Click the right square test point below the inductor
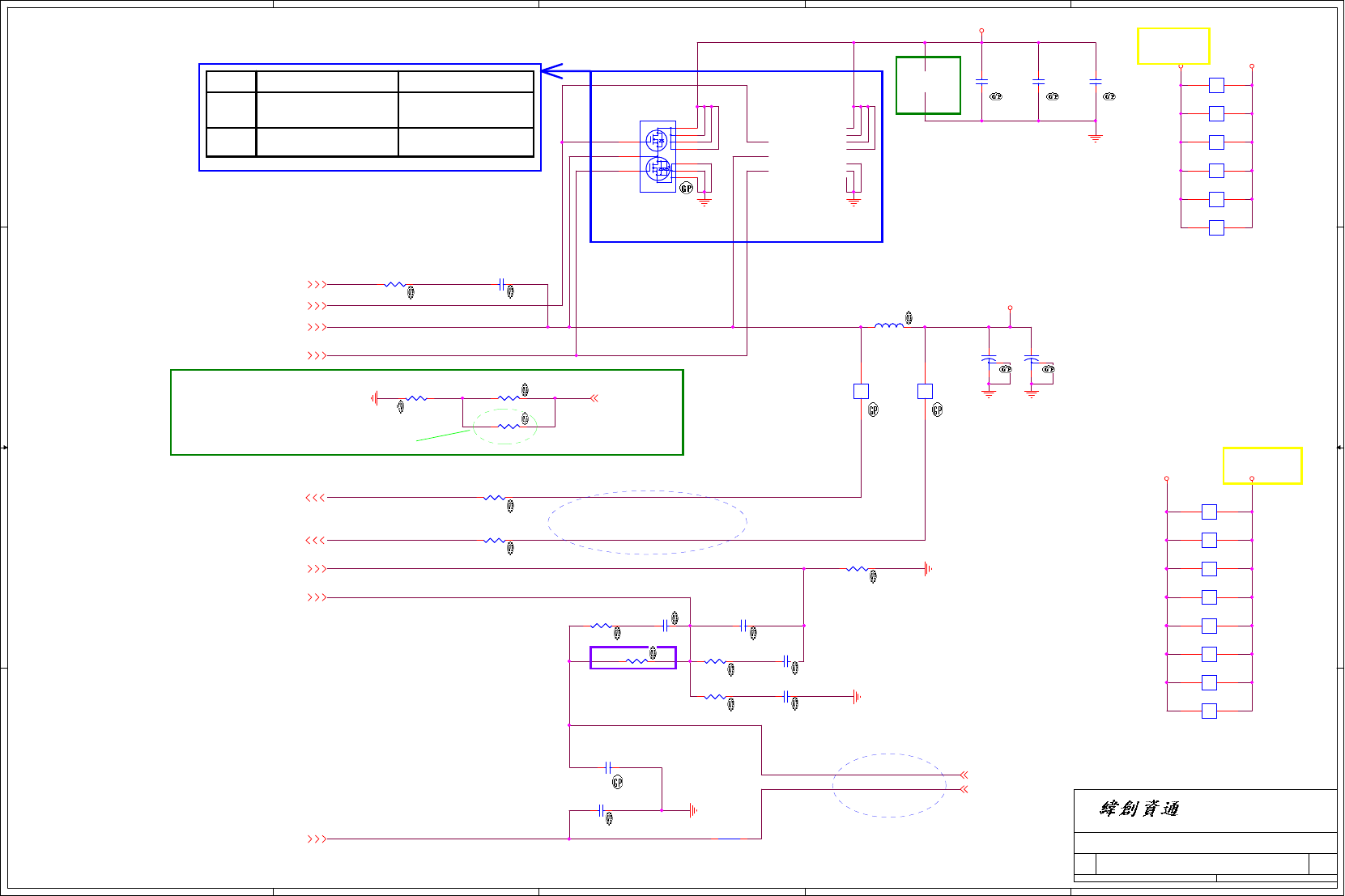Screen dimensions: 1345x896 click(x=925, y=391)
